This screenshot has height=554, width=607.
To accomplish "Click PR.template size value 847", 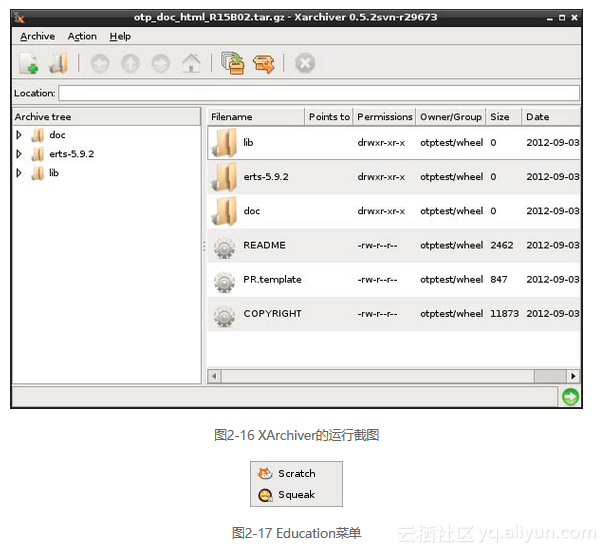I will point(499,280).
